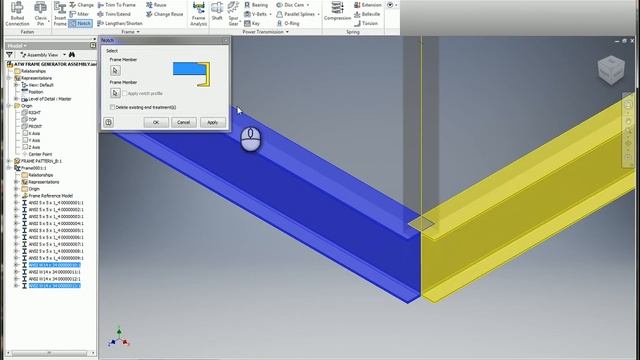This screenshot has height=360, width=640.
Task: Select the Bearing tool
Action: coord(256,5)
